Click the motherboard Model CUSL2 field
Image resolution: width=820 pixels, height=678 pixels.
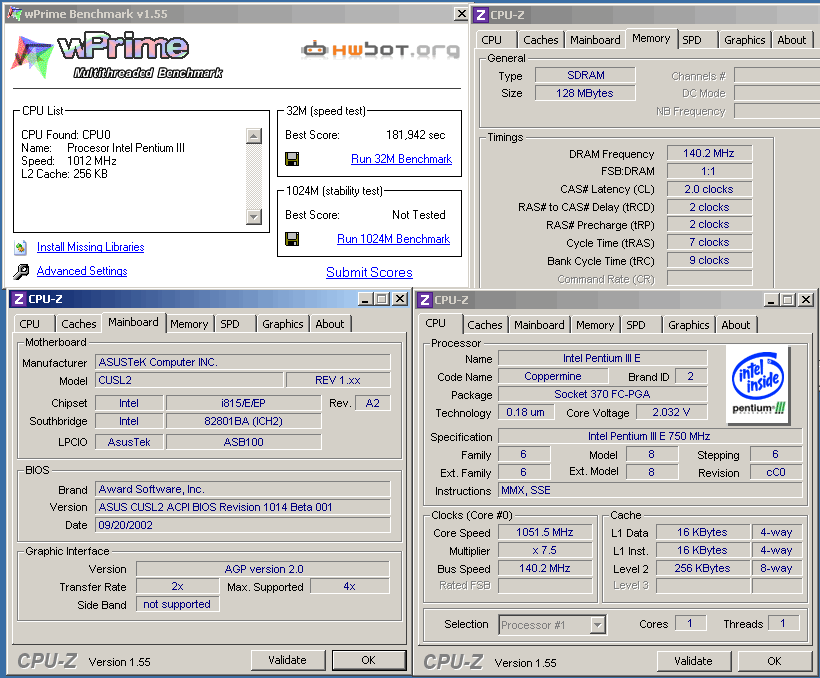point(190,380)
